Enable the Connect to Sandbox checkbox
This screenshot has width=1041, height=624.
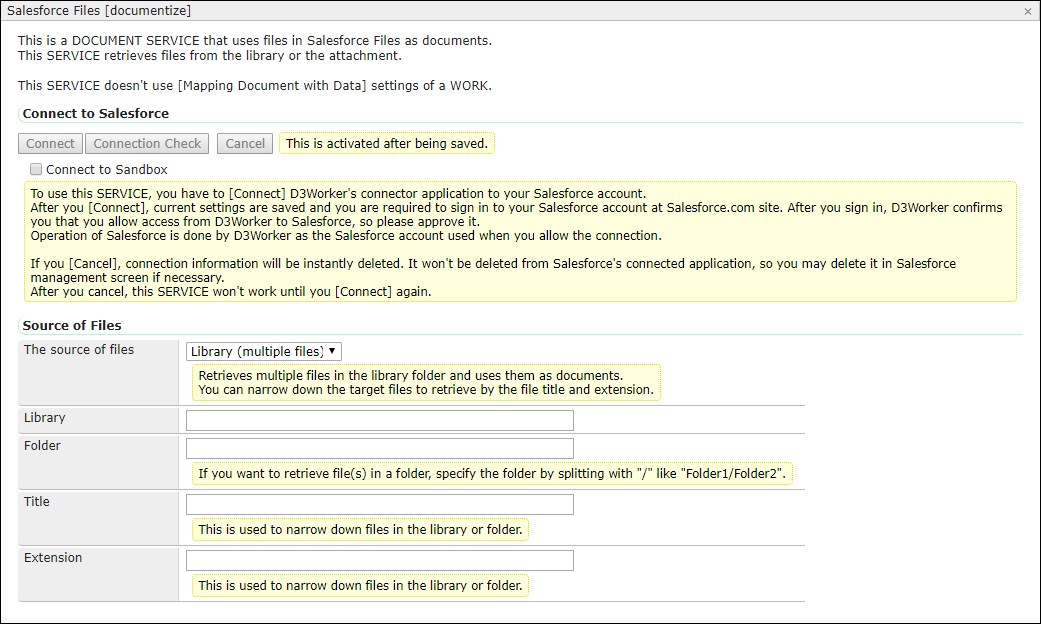36,170
